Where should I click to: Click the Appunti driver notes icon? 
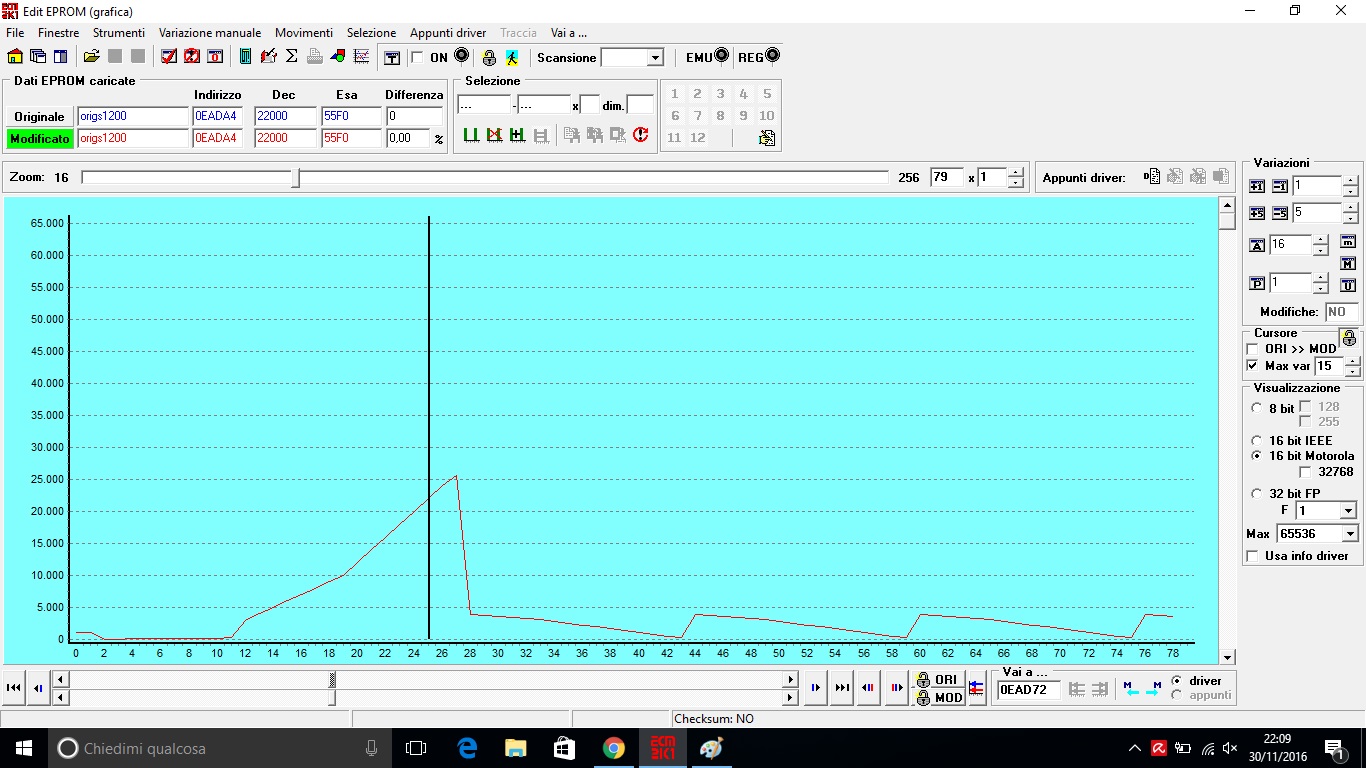click(x=1152, y=177)
